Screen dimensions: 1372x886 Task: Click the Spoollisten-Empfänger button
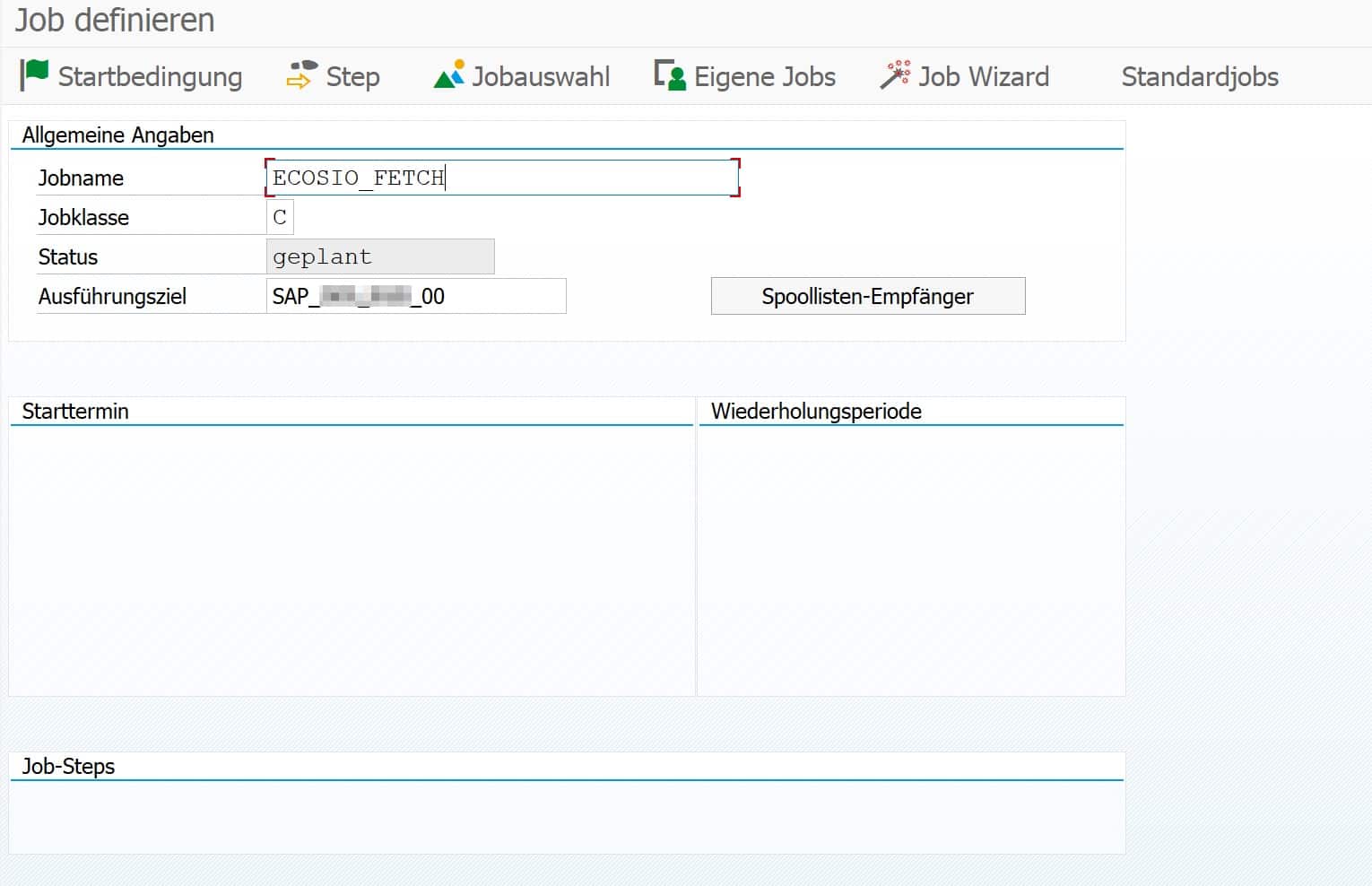tap(867, 296)
